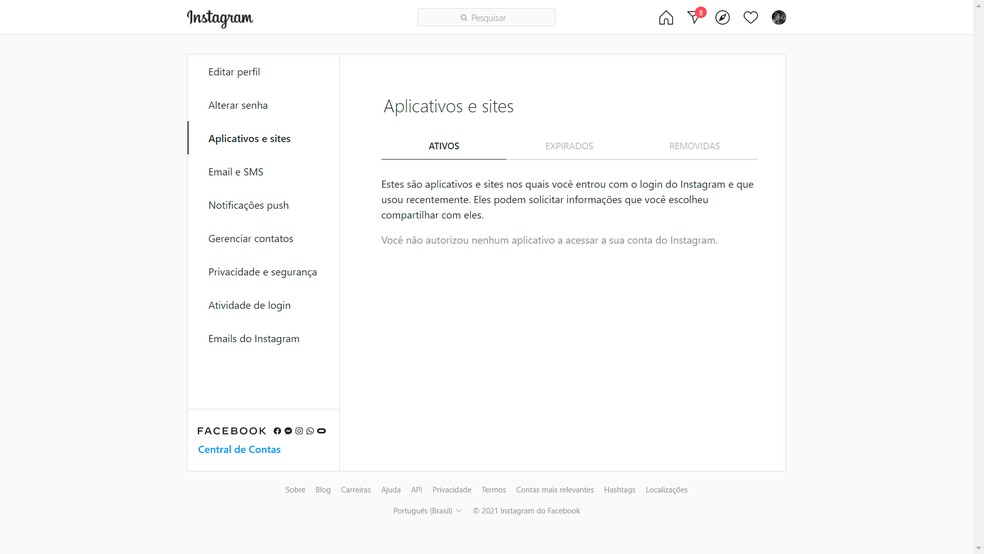Expand the Português (Brasil) language dropdown
This screenshot has height=554, width=984.
427,511
